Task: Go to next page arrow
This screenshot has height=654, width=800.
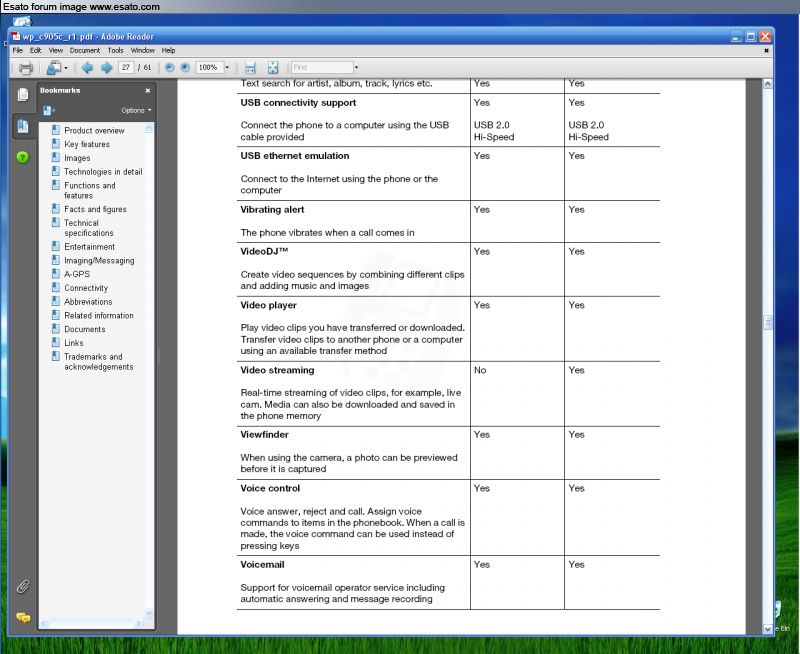Action: pyautogui.click(x=106, y=67)
